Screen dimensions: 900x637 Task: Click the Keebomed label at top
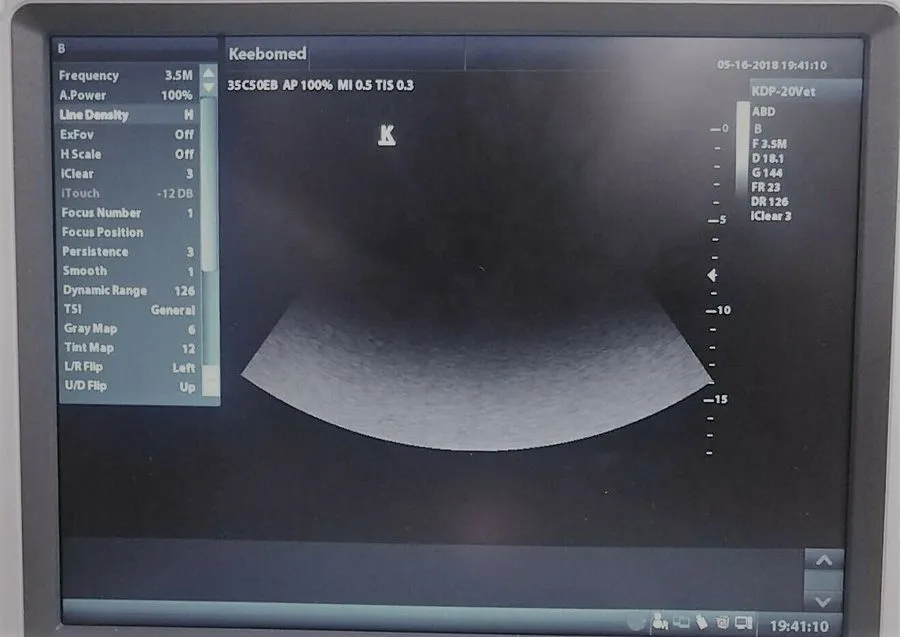[x=267, y=54]
